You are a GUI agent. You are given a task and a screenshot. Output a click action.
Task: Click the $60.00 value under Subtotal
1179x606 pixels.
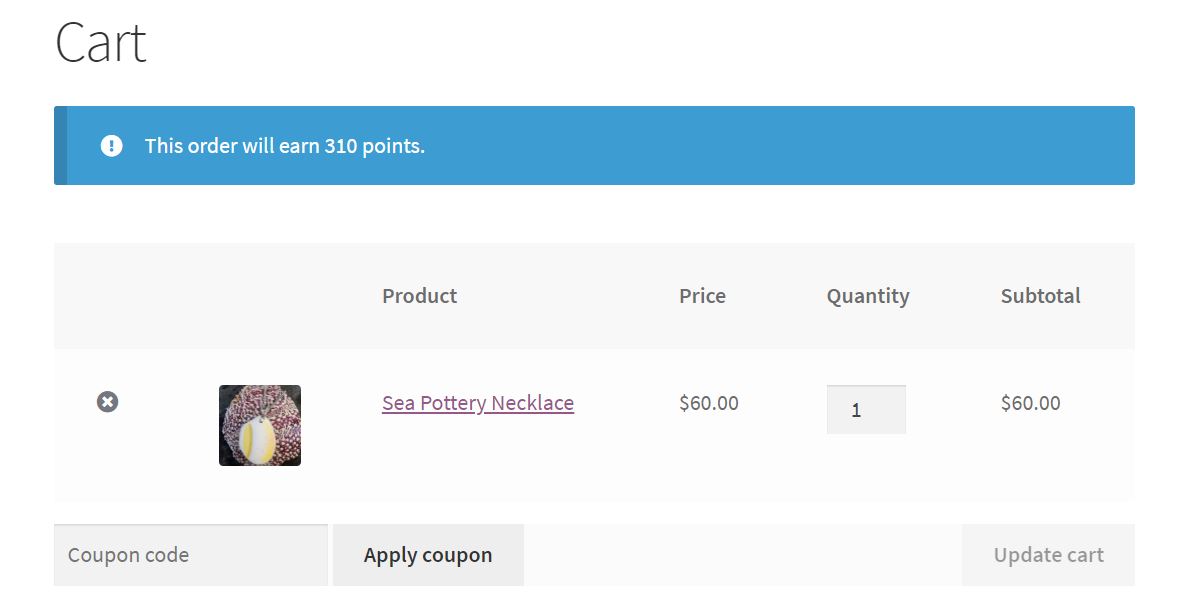point(1030,403)
